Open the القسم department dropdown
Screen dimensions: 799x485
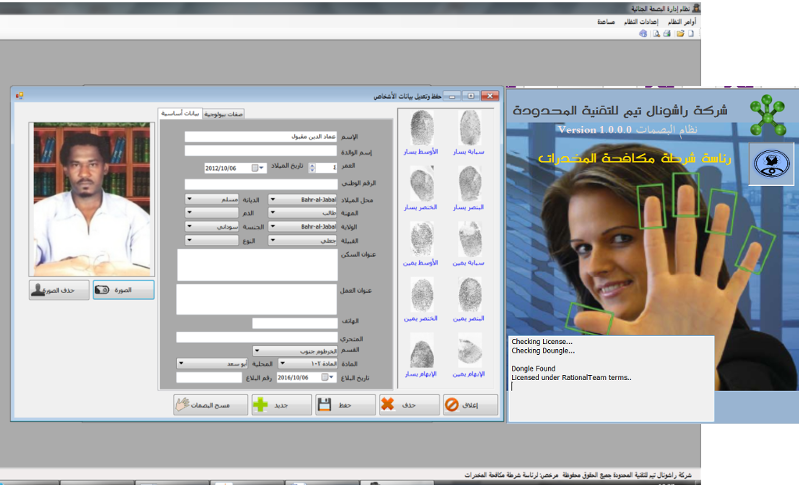pos(257,351)
